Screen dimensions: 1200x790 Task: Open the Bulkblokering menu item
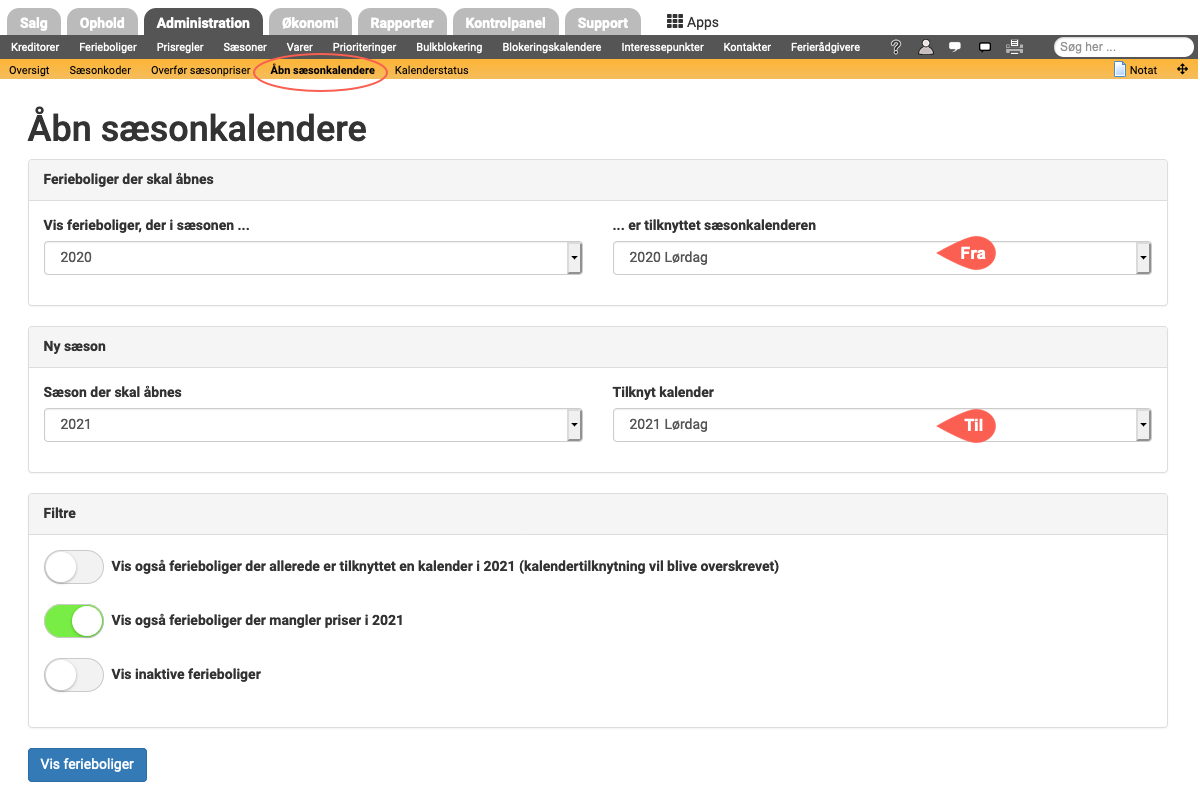tap(449, 47)
